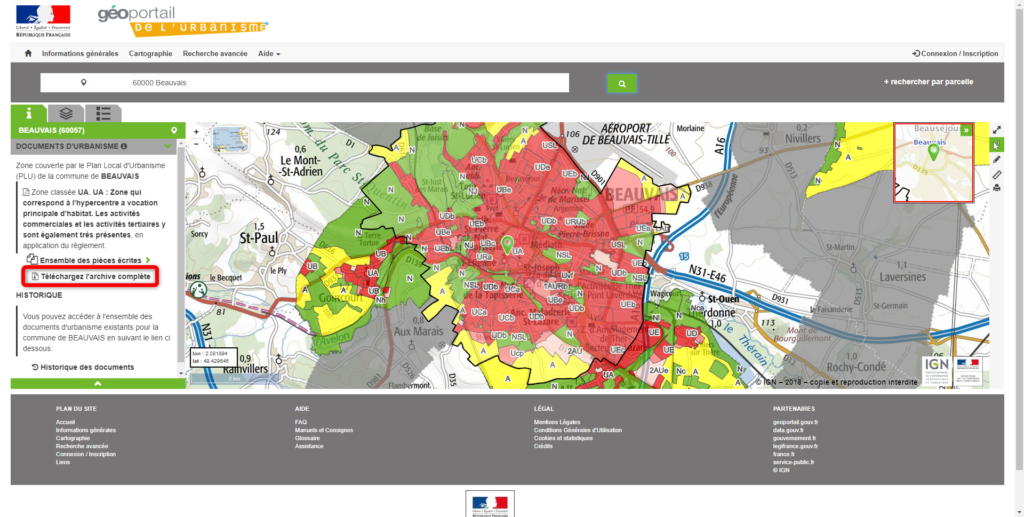
Task: Switch to the layers panel tab
Action: point(66,114)
